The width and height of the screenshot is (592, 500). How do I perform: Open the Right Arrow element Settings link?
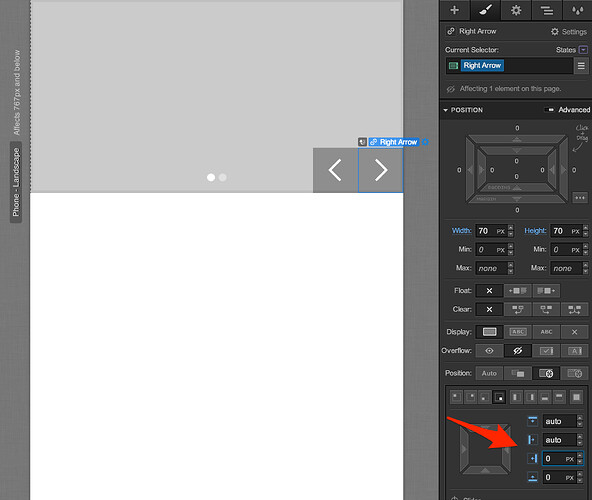point(569,32)
